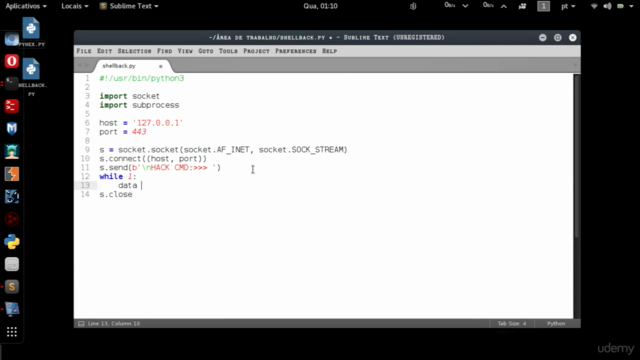Click s.connect((host, port)) line
Viewport: 640px width, 360px height.
[x=153, y=159]
